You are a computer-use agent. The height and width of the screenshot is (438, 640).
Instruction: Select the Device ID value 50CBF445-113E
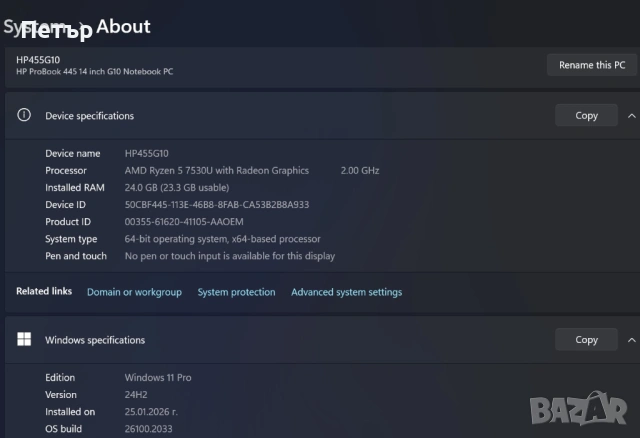click(x=217, y=205)
